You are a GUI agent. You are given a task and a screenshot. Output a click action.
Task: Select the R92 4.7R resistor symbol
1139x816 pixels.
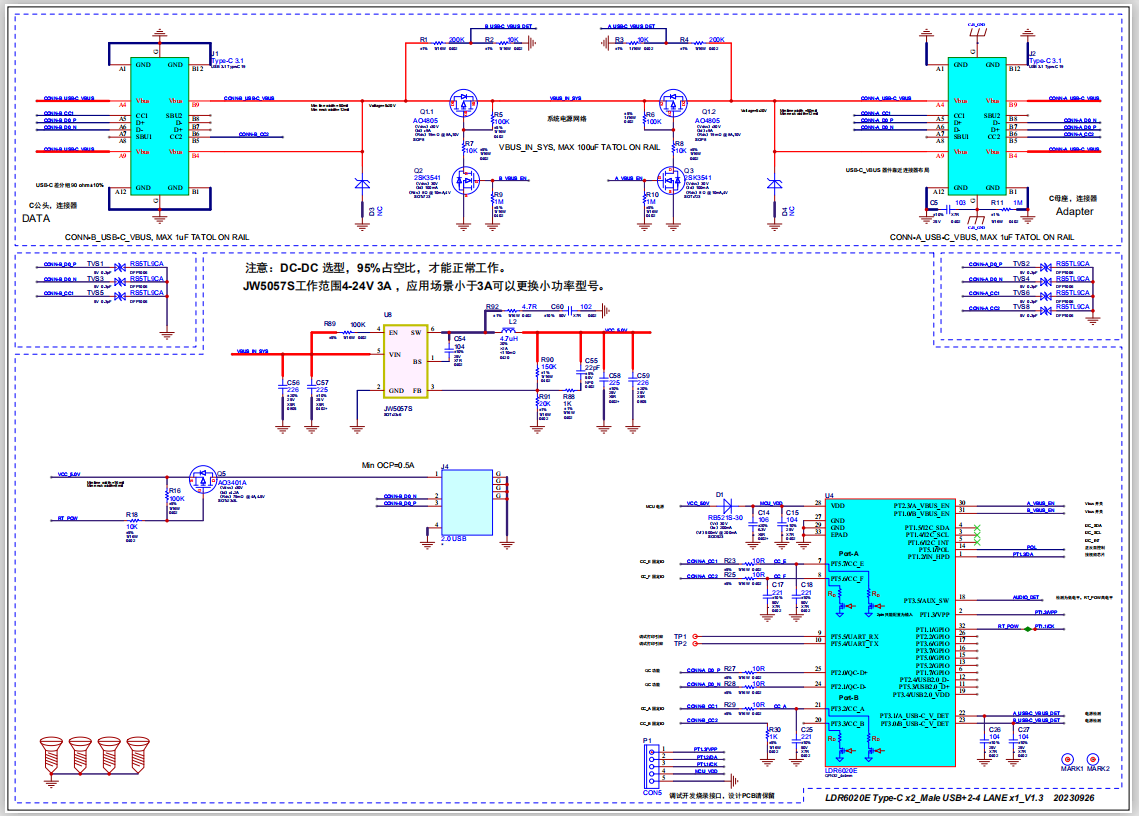tap(511, 310)
